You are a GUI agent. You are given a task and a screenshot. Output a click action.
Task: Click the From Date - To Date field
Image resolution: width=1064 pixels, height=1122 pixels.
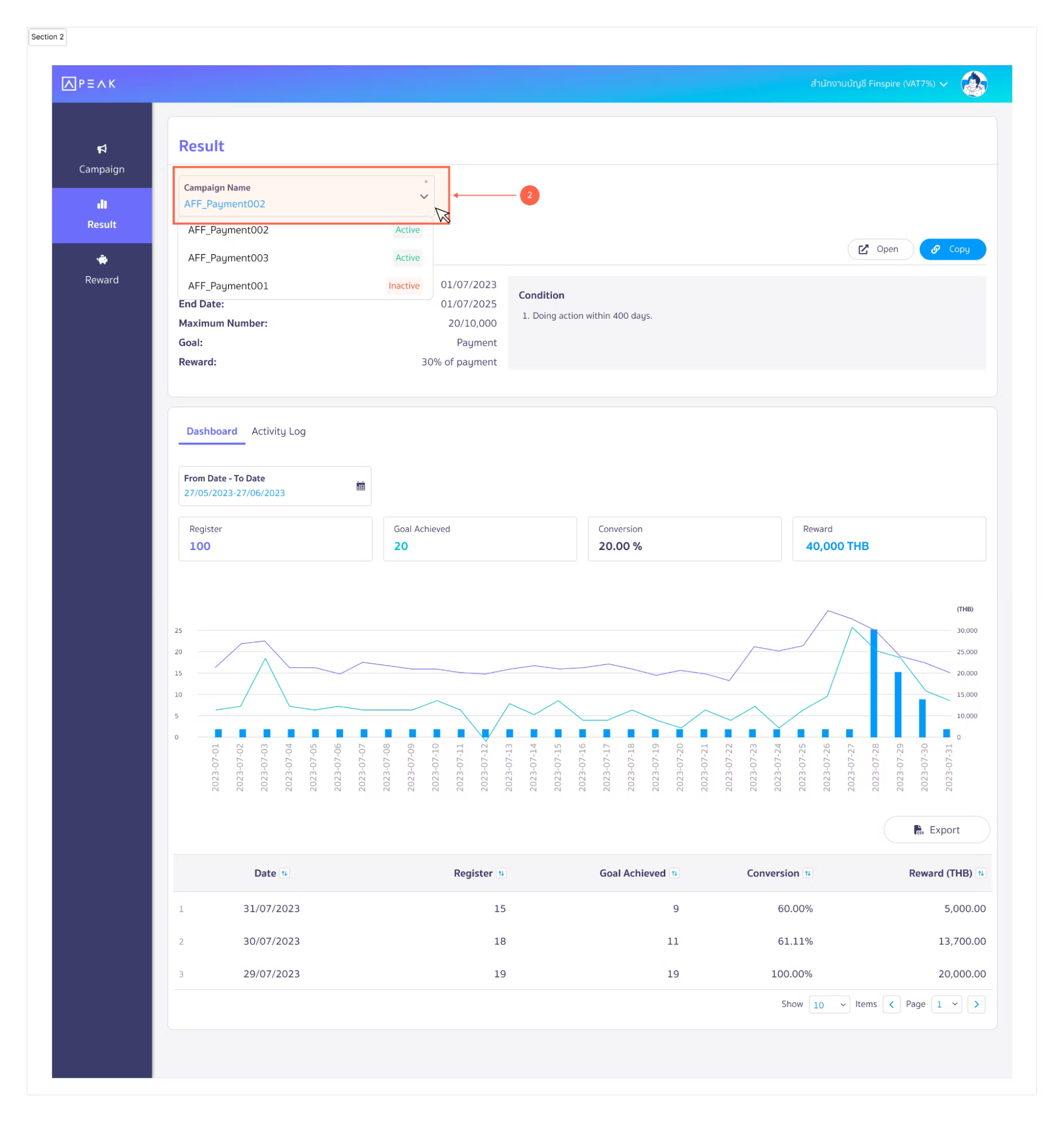[275, 486]
